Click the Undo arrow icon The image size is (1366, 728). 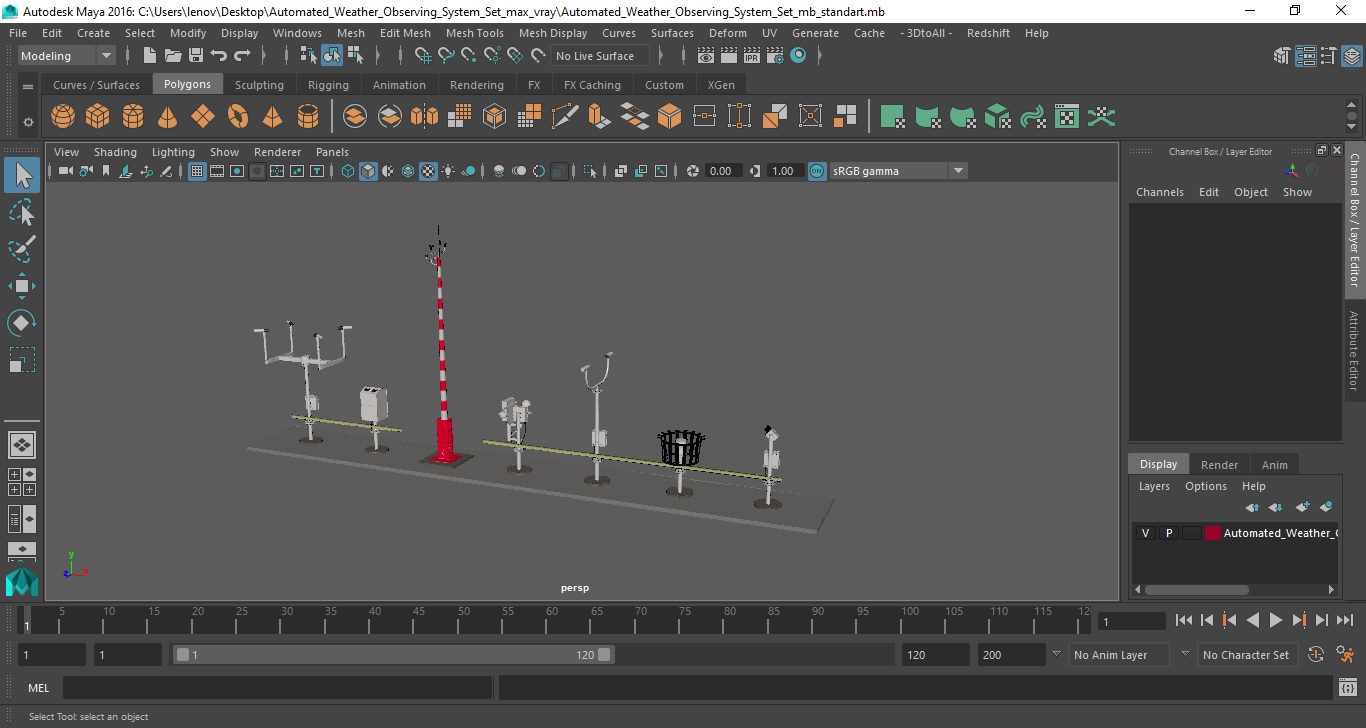[x=219, y=56]
